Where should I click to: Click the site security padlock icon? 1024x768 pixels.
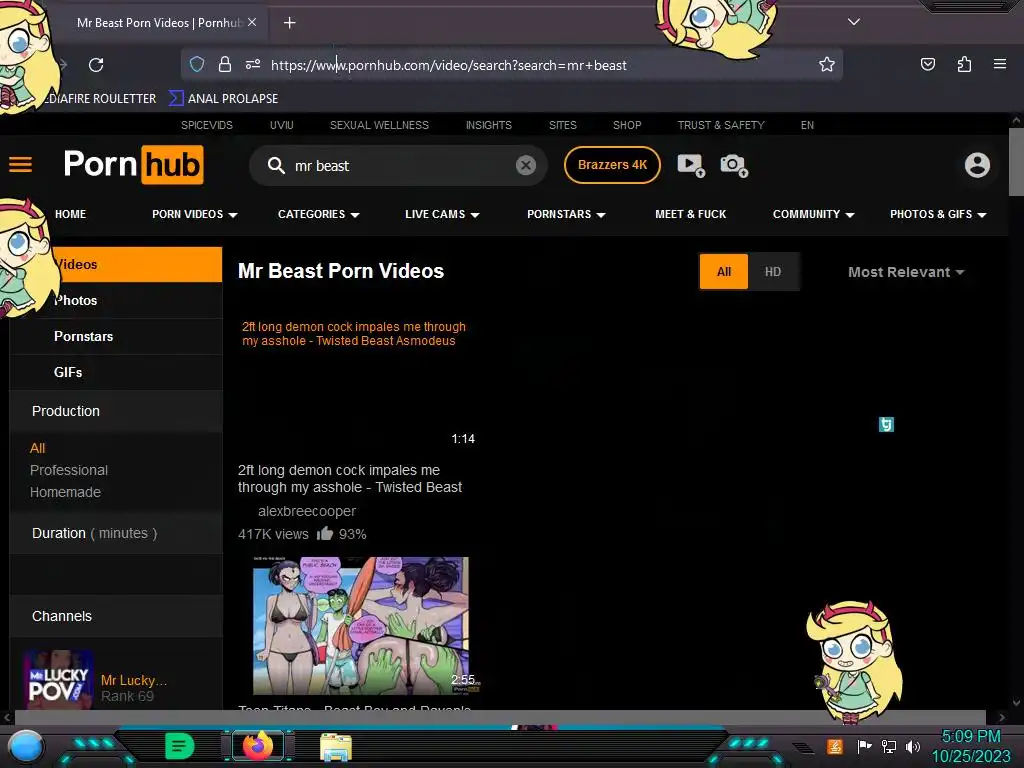225,64
